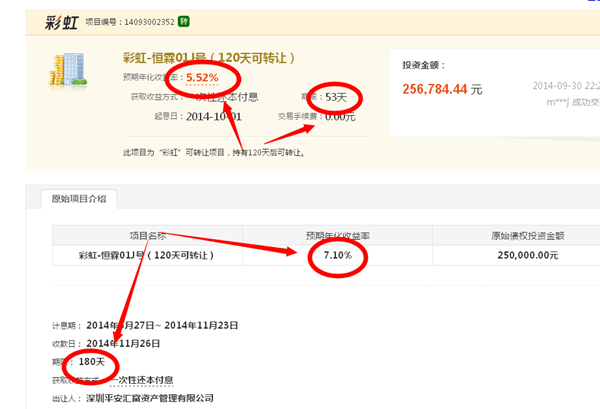Click the 投资金额 label
This screenshot has height=409, width=600.
[x=424, y=65]
